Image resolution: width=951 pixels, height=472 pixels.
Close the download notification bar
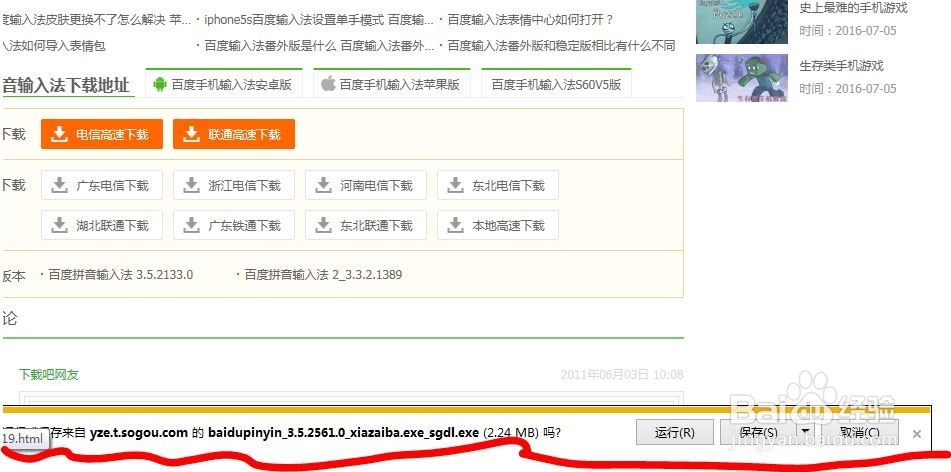pyautogui.click(x=916, y=434)
